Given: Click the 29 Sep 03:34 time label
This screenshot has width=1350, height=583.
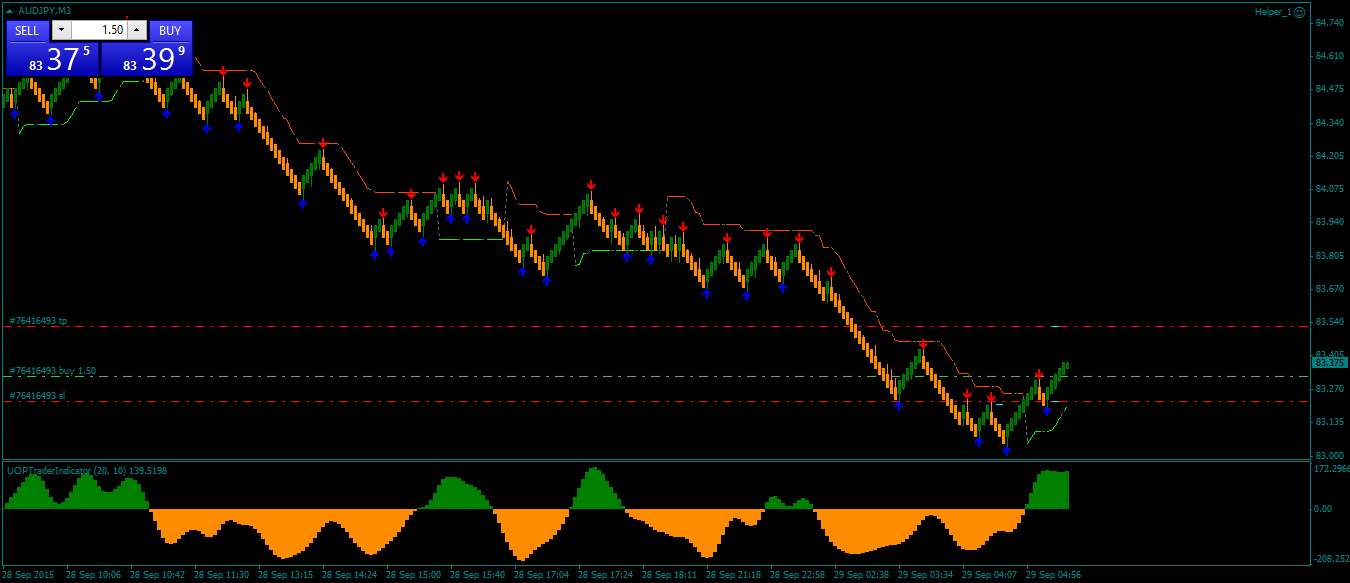Looking at the screenshot, I should pos(925,575).
